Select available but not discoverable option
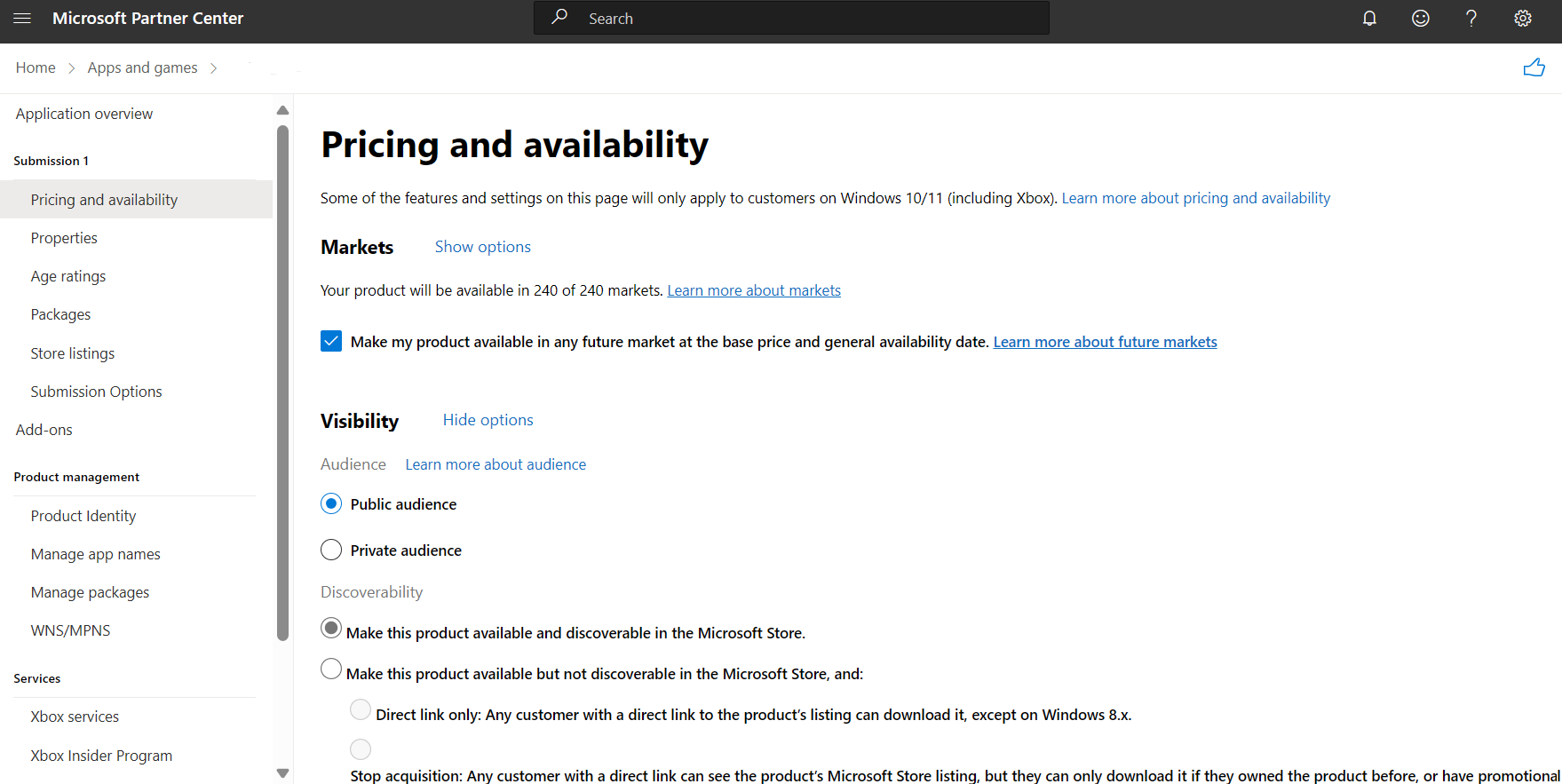The width and height of the screenshot is (1562, 784). pyautogui.click(x=331, y=669)
